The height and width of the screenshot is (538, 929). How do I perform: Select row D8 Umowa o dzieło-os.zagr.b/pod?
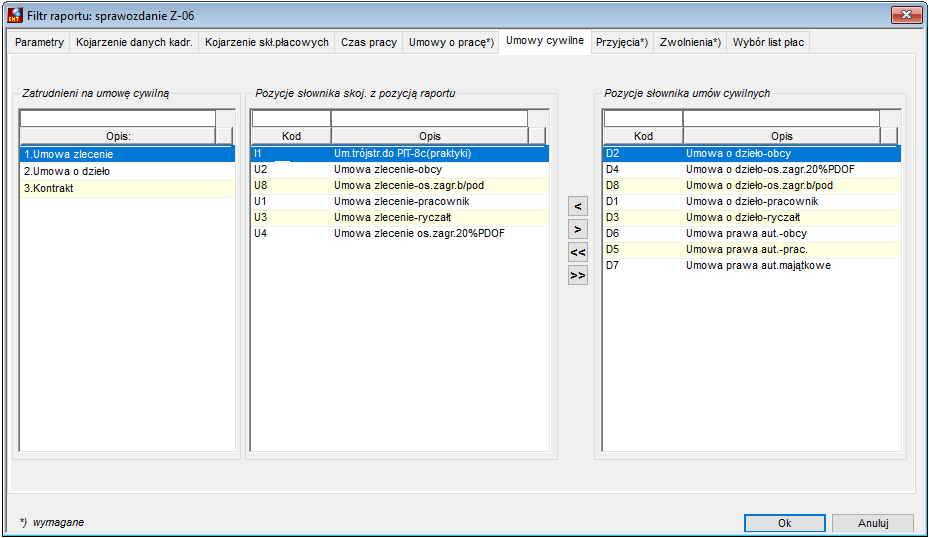tap(752, 185)
